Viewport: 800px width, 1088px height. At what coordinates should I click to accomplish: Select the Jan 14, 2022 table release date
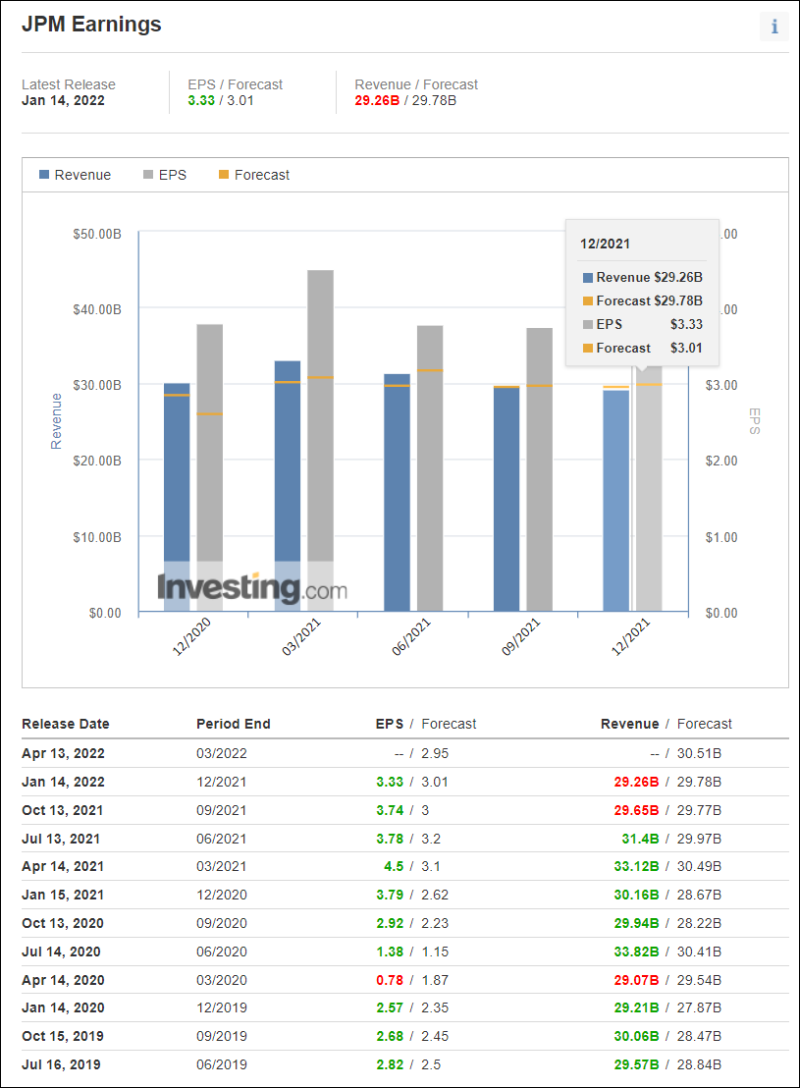[x=63, y=782]
